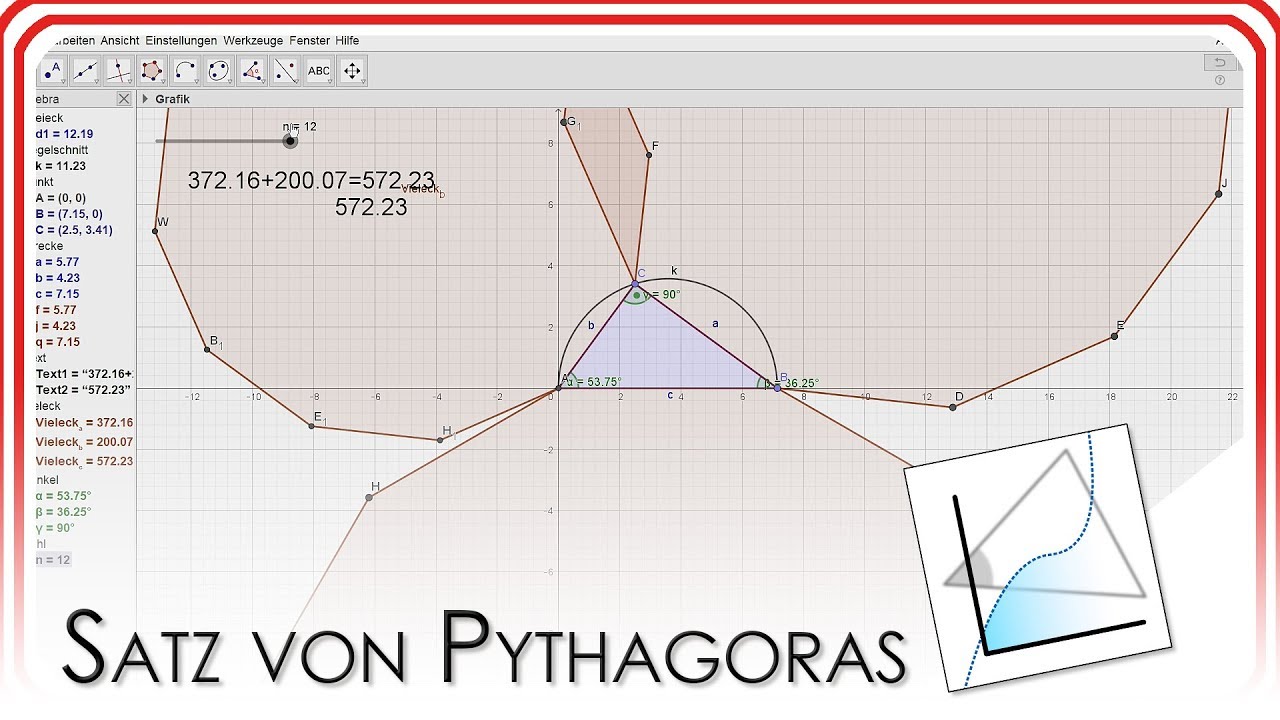
Task: Select point B at the triangle corner
Action: coord(776,387)
